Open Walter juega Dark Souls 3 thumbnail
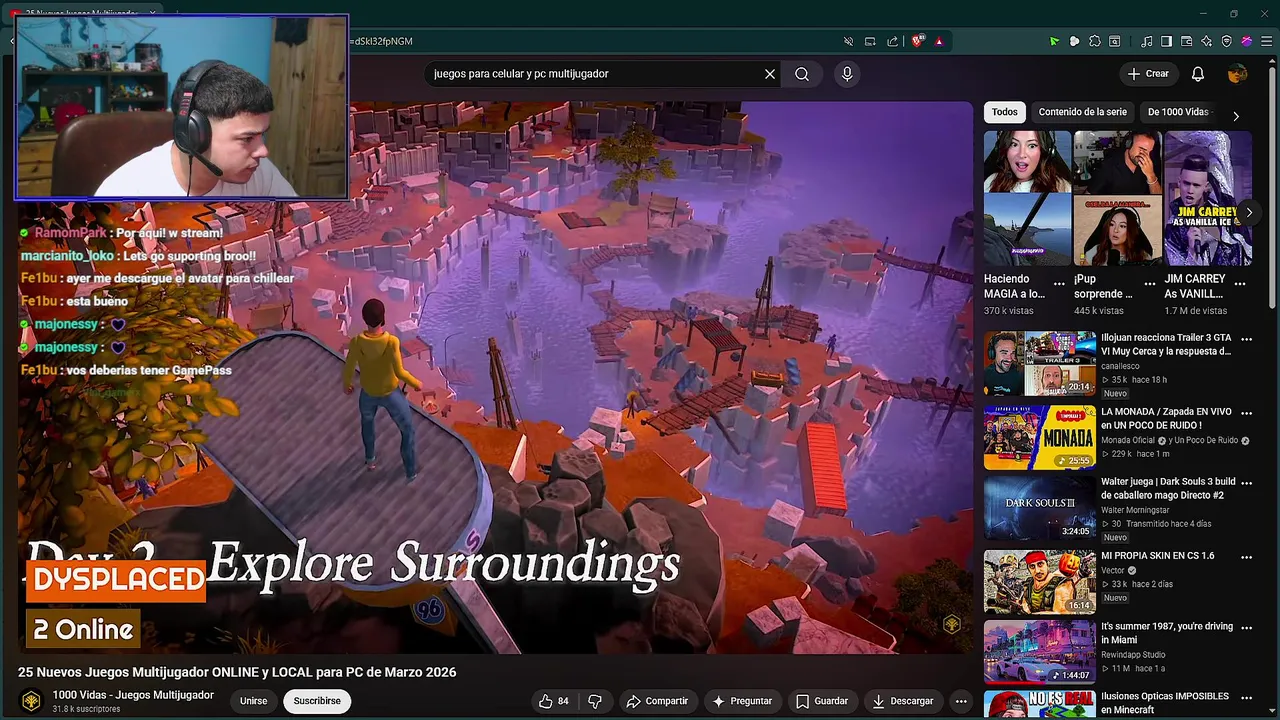 point(1040,508)
